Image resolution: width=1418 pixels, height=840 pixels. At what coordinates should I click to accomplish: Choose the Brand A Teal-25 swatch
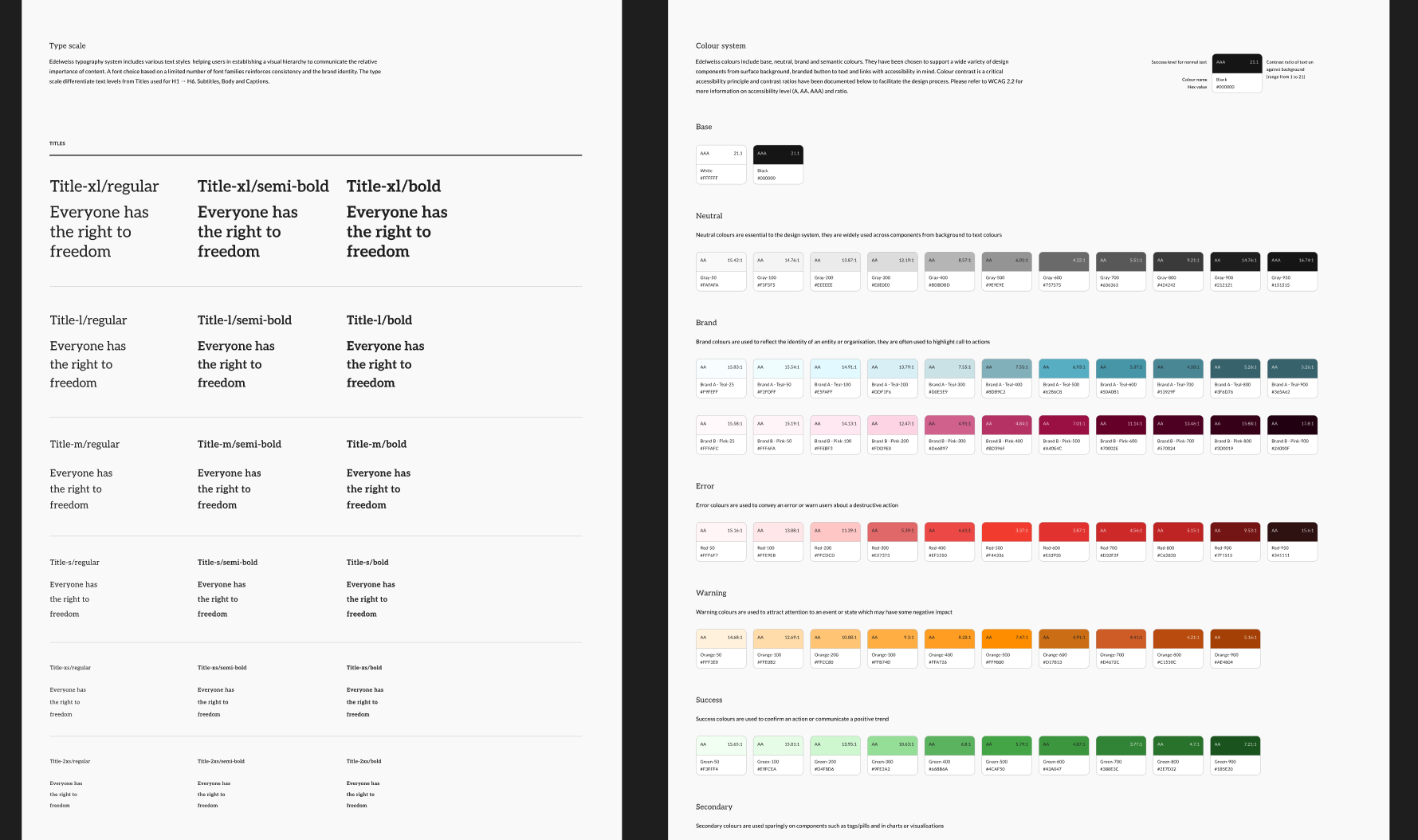coord(721,378)
